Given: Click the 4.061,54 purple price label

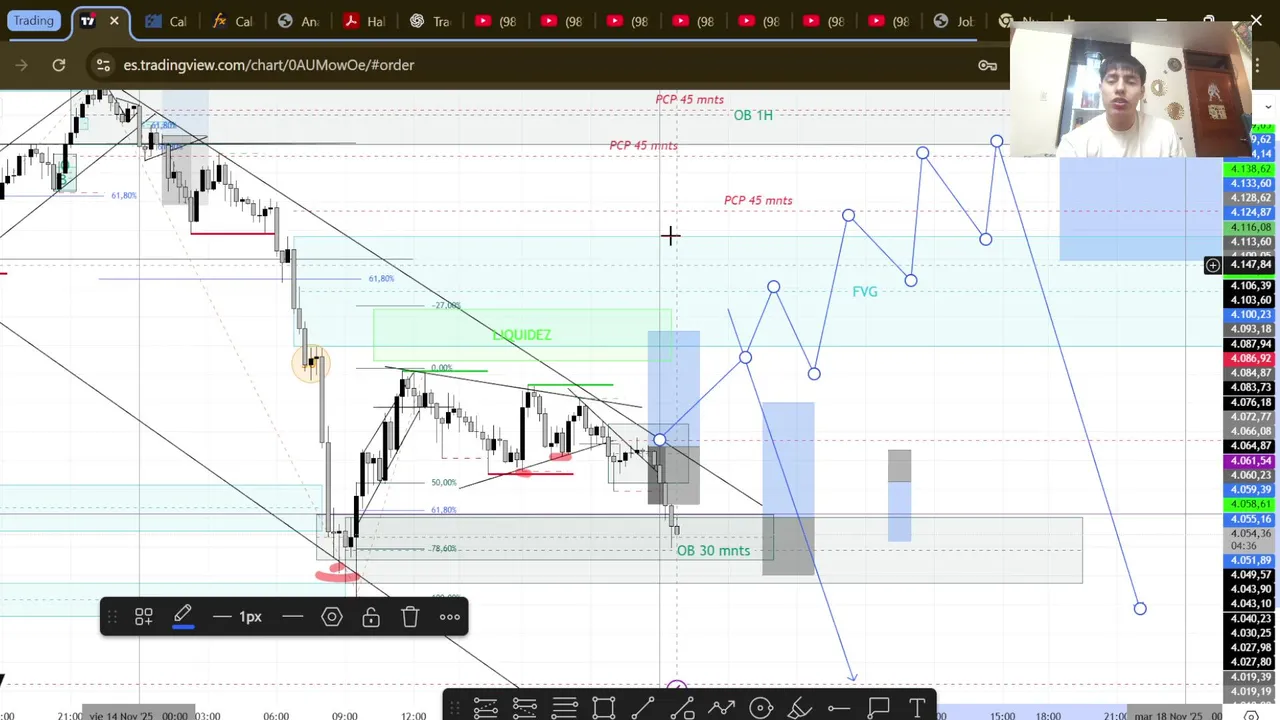Looking at the screenshot, I should pyautogui.click(x=1250, y=461).
